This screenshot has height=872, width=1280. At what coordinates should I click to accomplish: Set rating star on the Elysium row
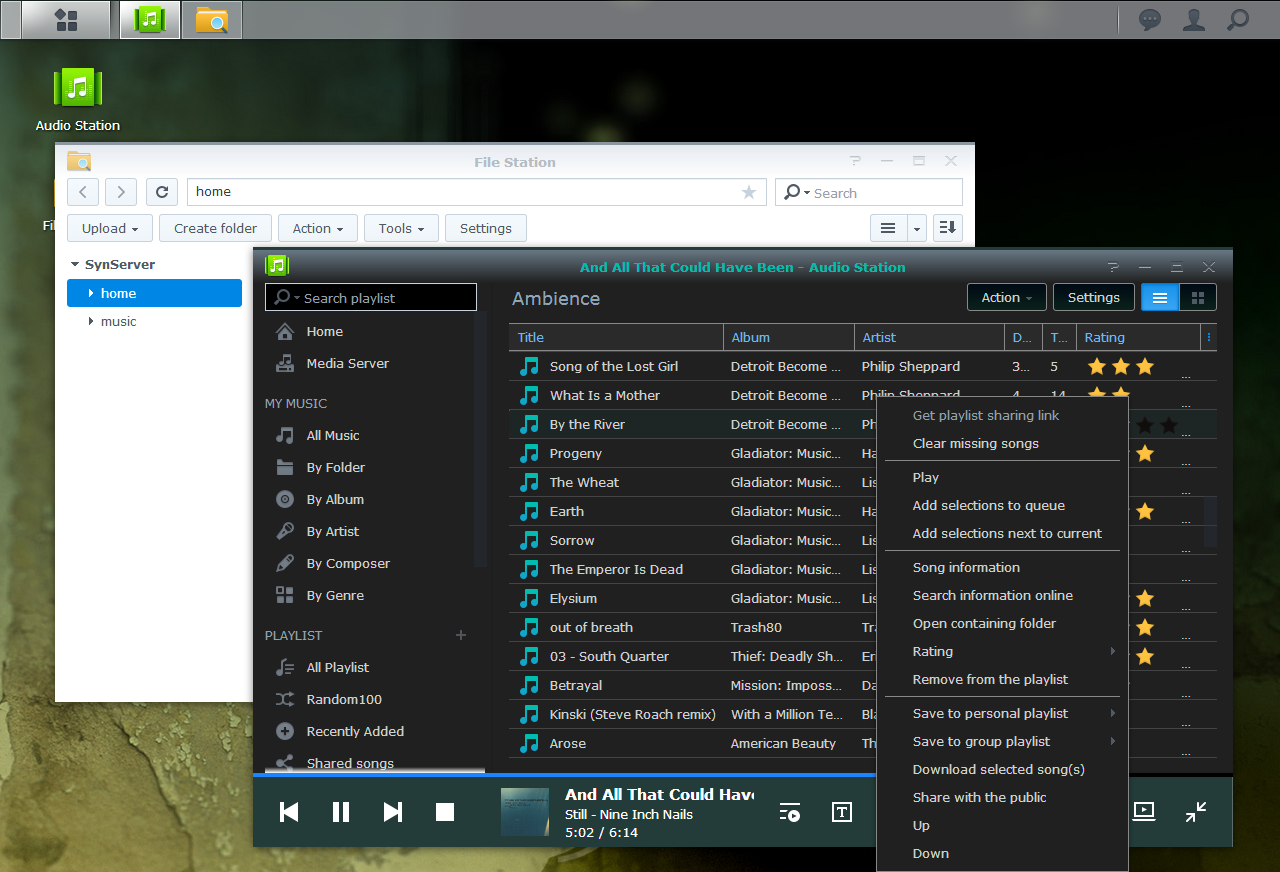click(1145, 598)
